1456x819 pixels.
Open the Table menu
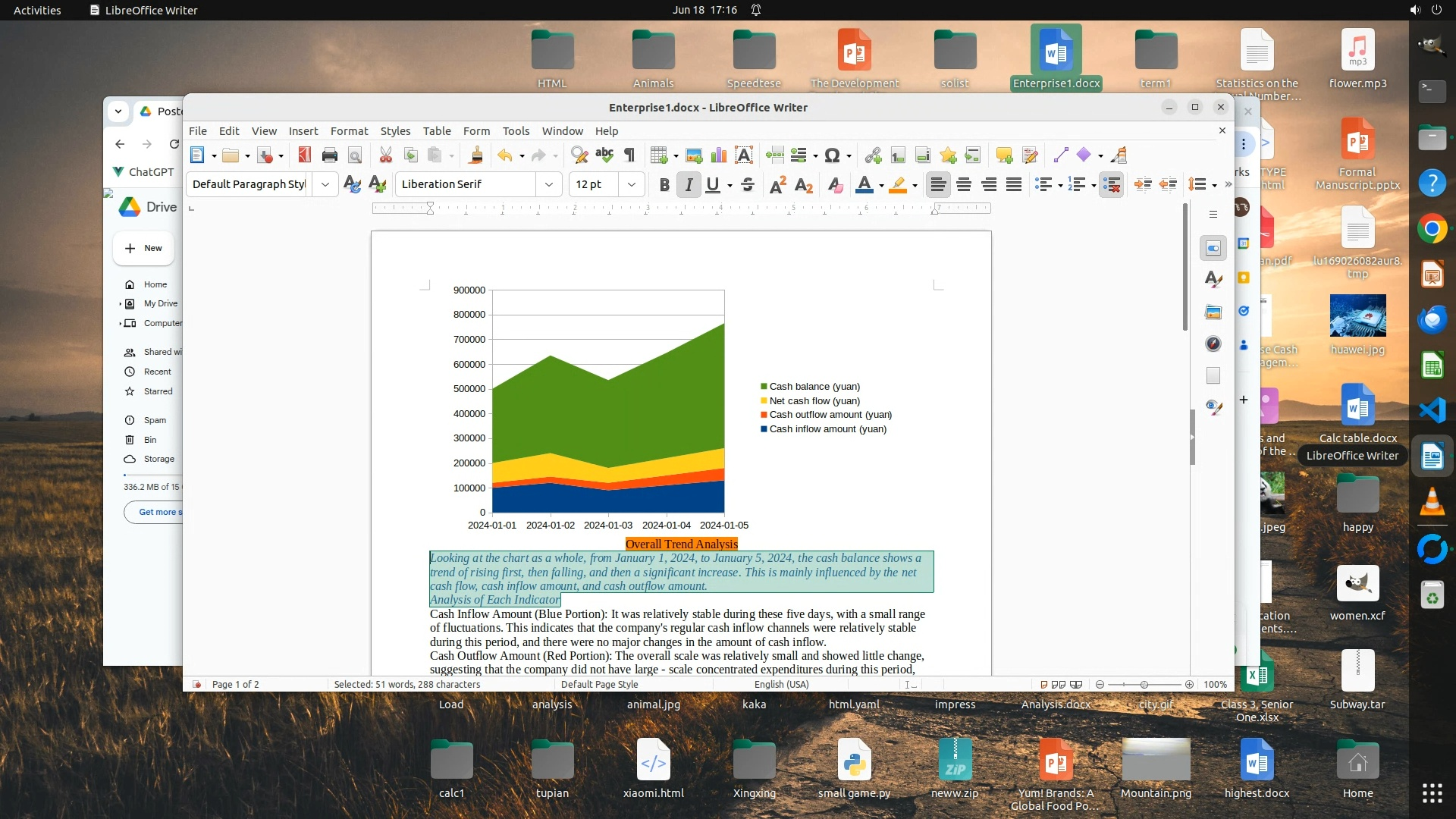436,130
